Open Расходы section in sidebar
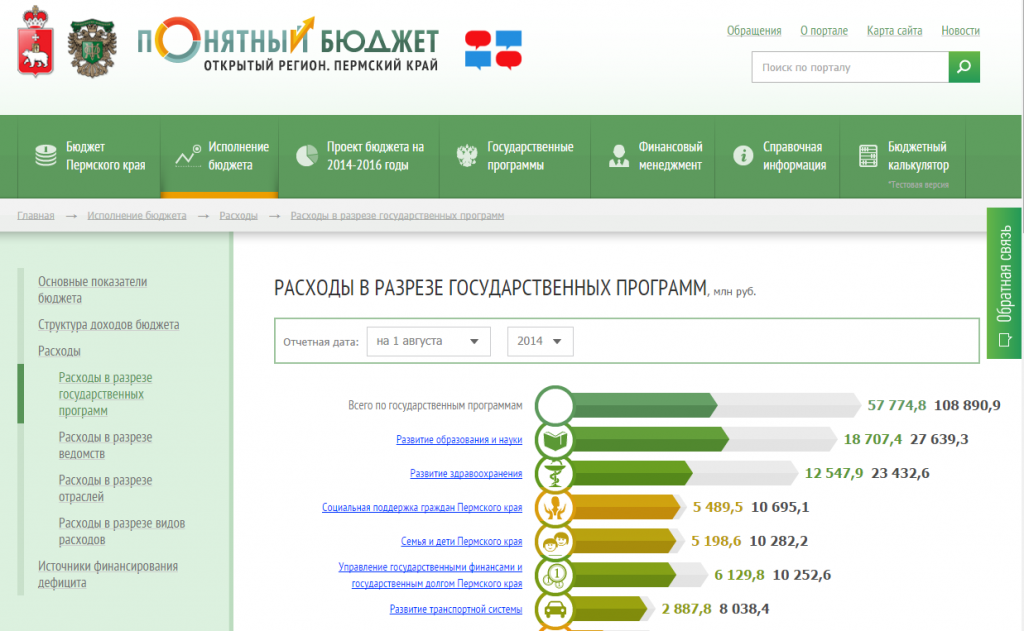1024x631 pixels. click(59, 351)
